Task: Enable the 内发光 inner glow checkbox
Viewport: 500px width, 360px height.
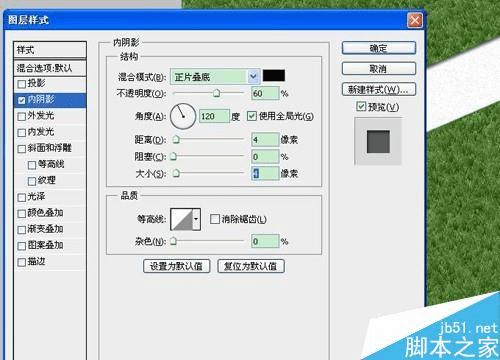Action: 22,133
